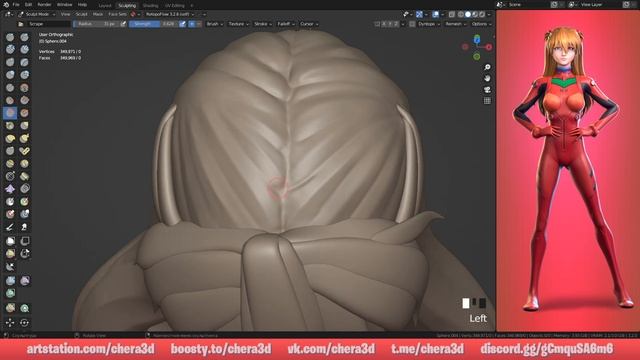Tick the Dyntopo checkbox
640x360 pixels.
click(412, 24)
